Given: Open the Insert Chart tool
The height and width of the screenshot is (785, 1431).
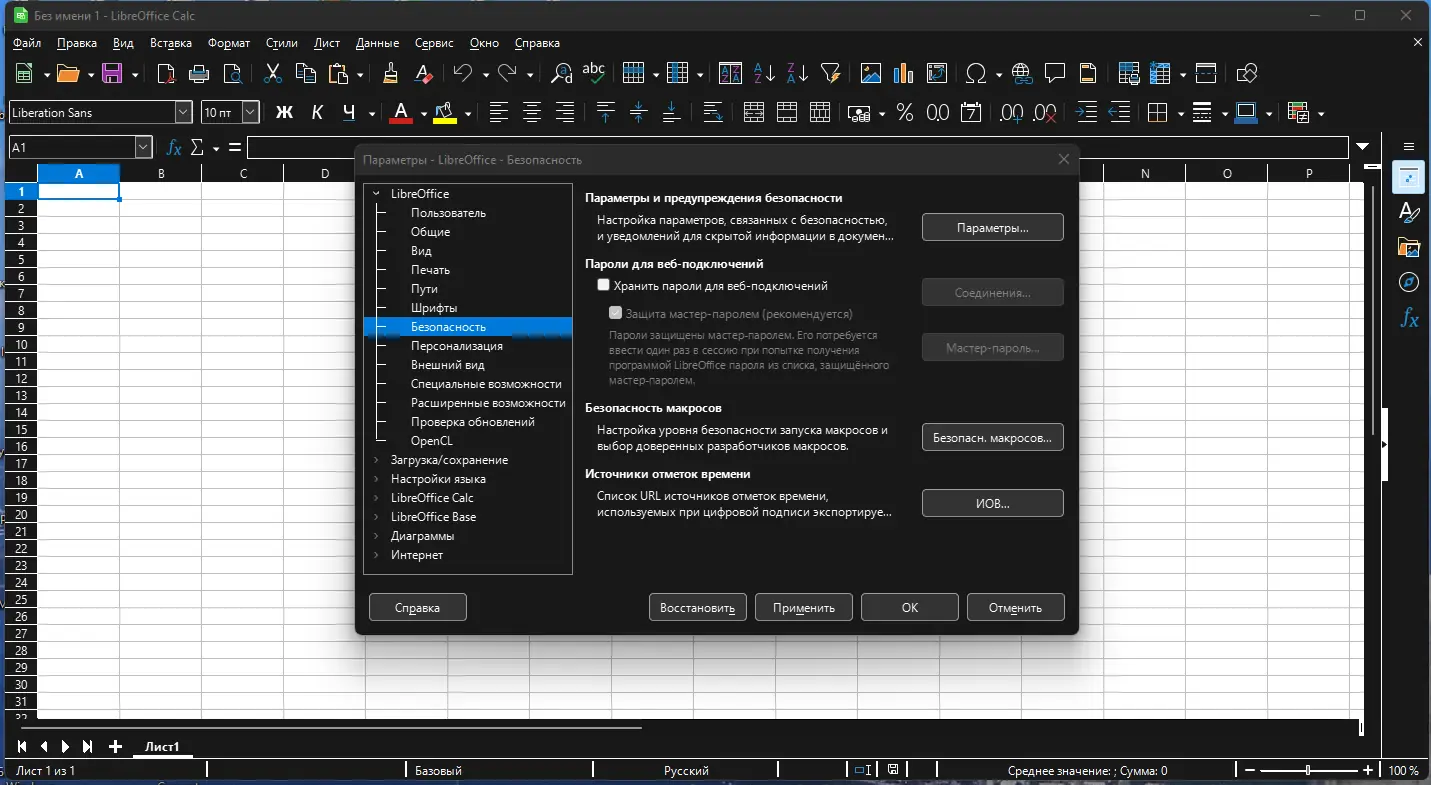Looking at the screenshot, I should [x=904, y=74].
